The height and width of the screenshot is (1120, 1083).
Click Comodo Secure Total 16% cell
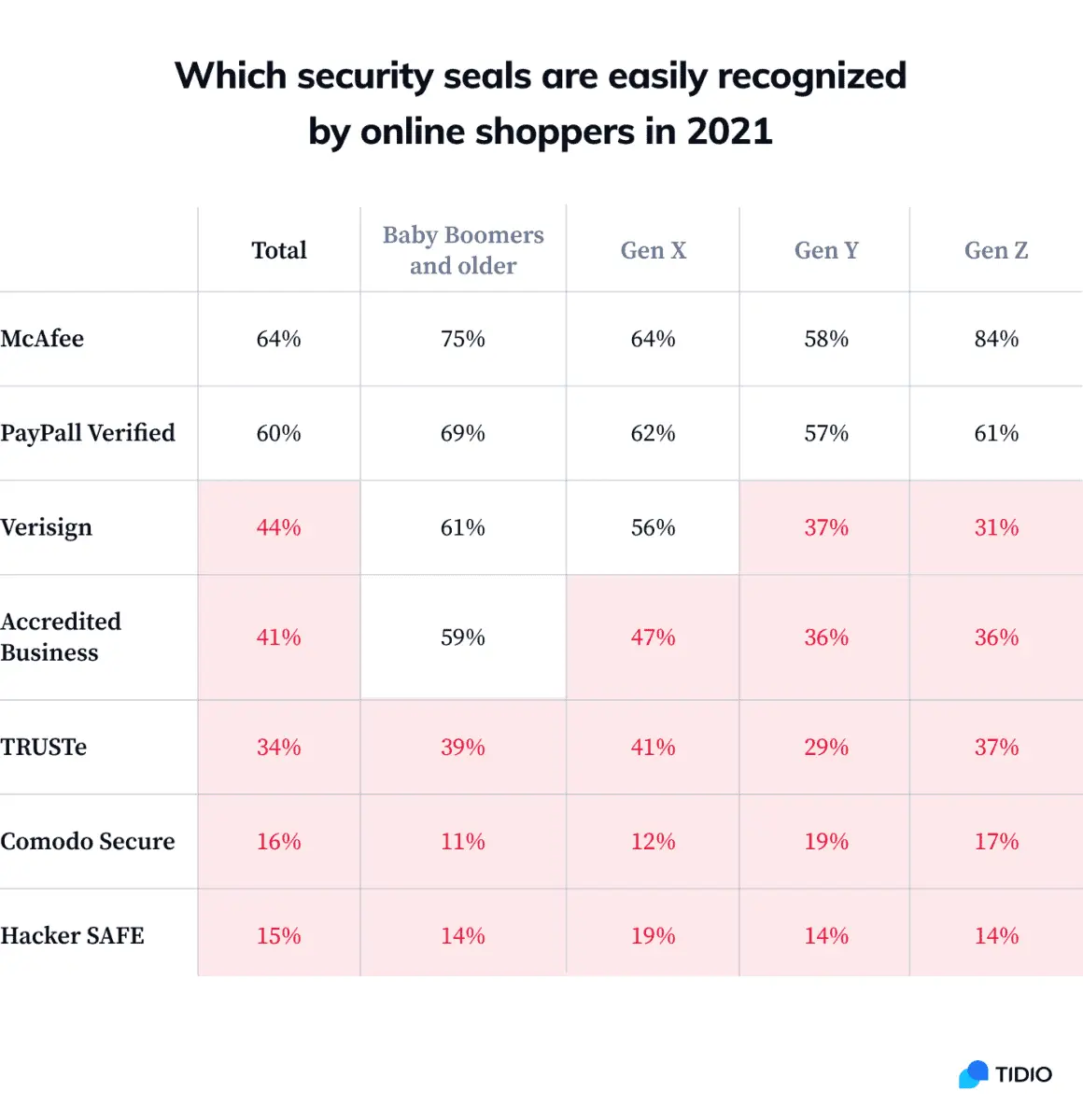[279, 841]
